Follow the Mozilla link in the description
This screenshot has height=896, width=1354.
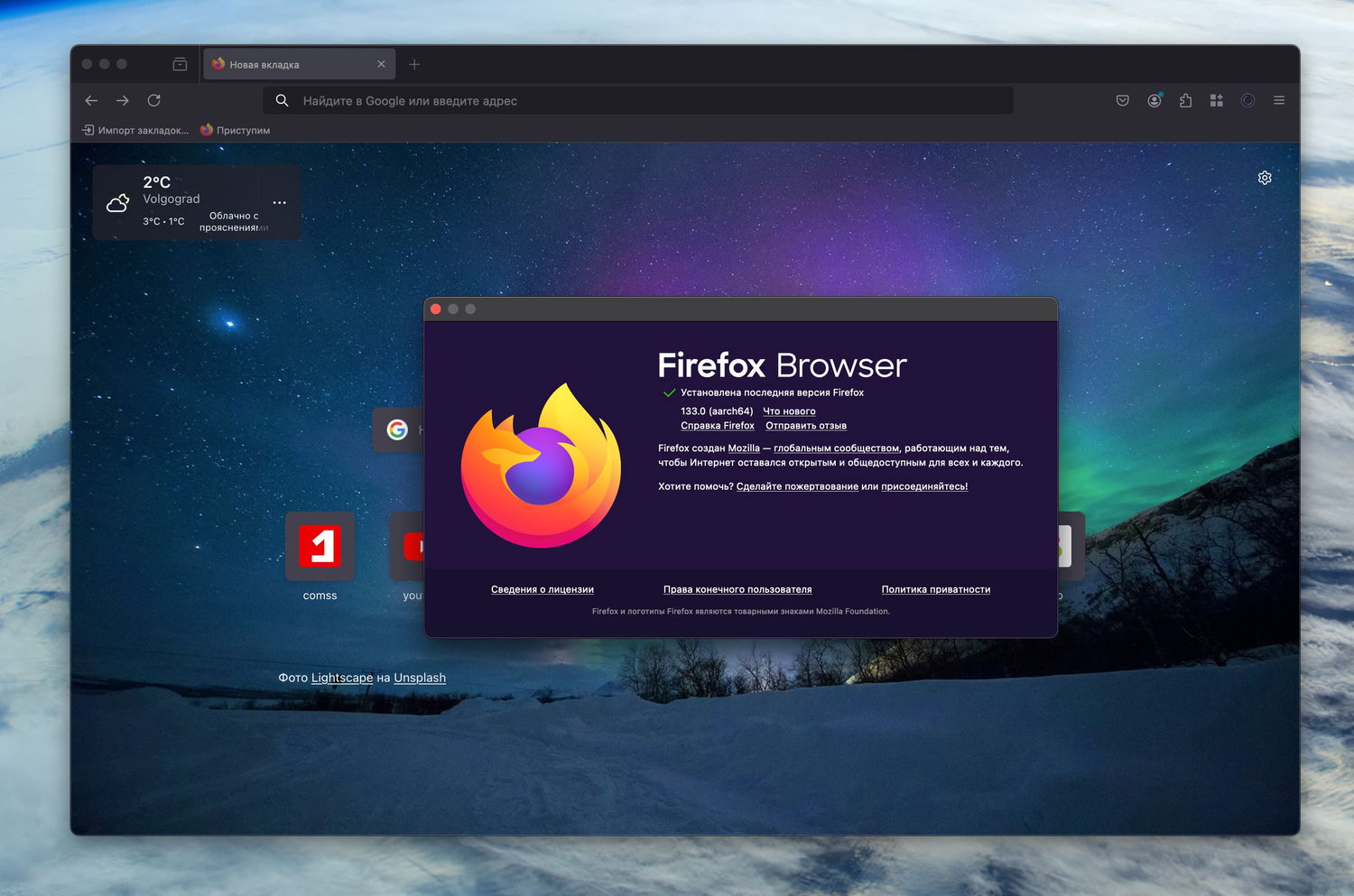point(744,448)
